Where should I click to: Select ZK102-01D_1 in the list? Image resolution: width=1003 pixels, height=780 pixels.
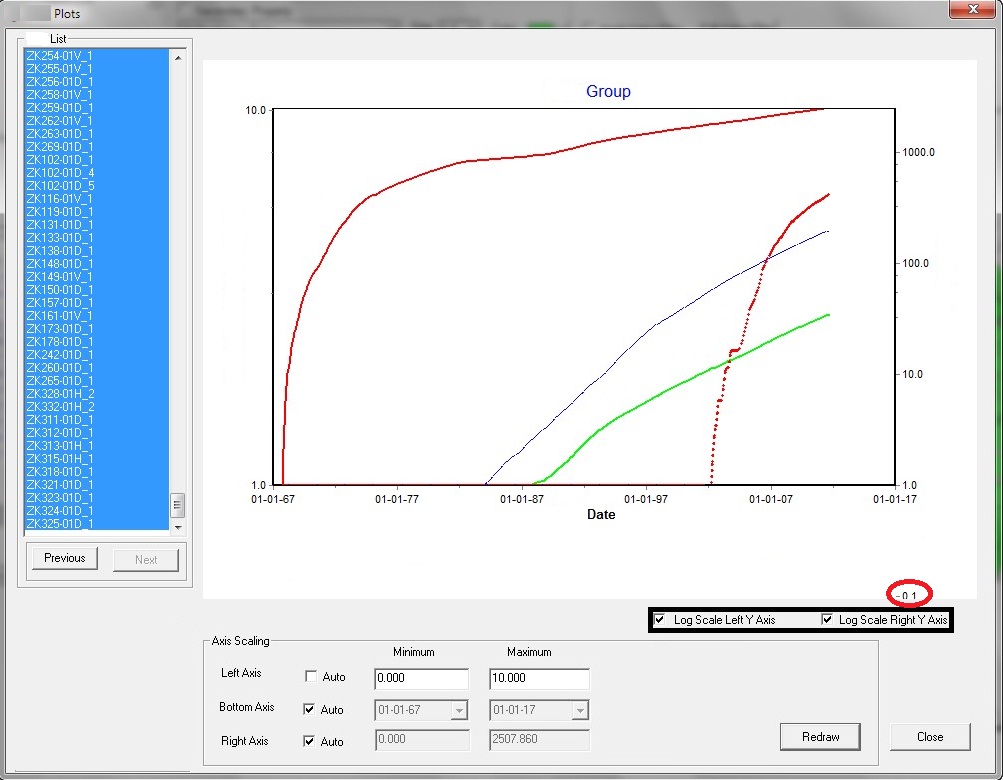click(x=97, y=159)
